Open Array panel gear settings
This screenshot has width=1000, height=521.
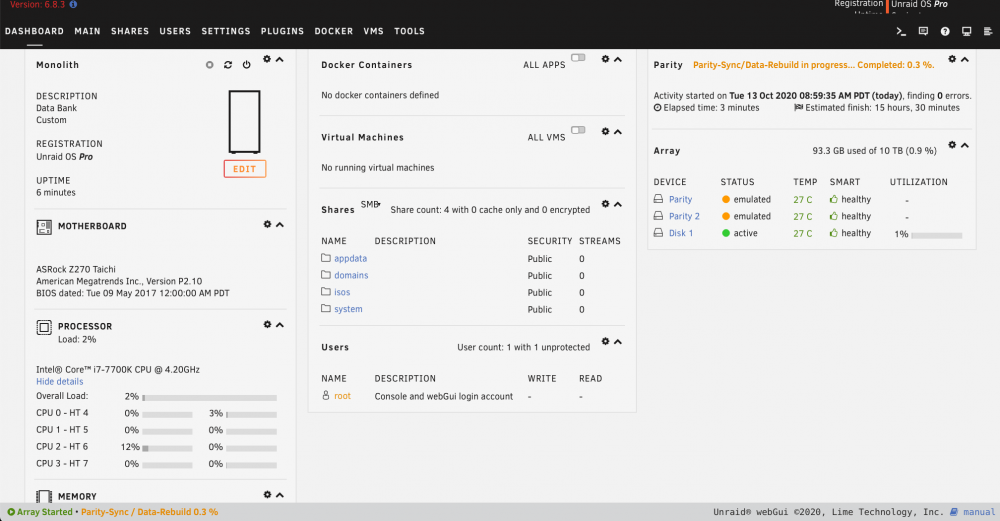click(952, 145)
